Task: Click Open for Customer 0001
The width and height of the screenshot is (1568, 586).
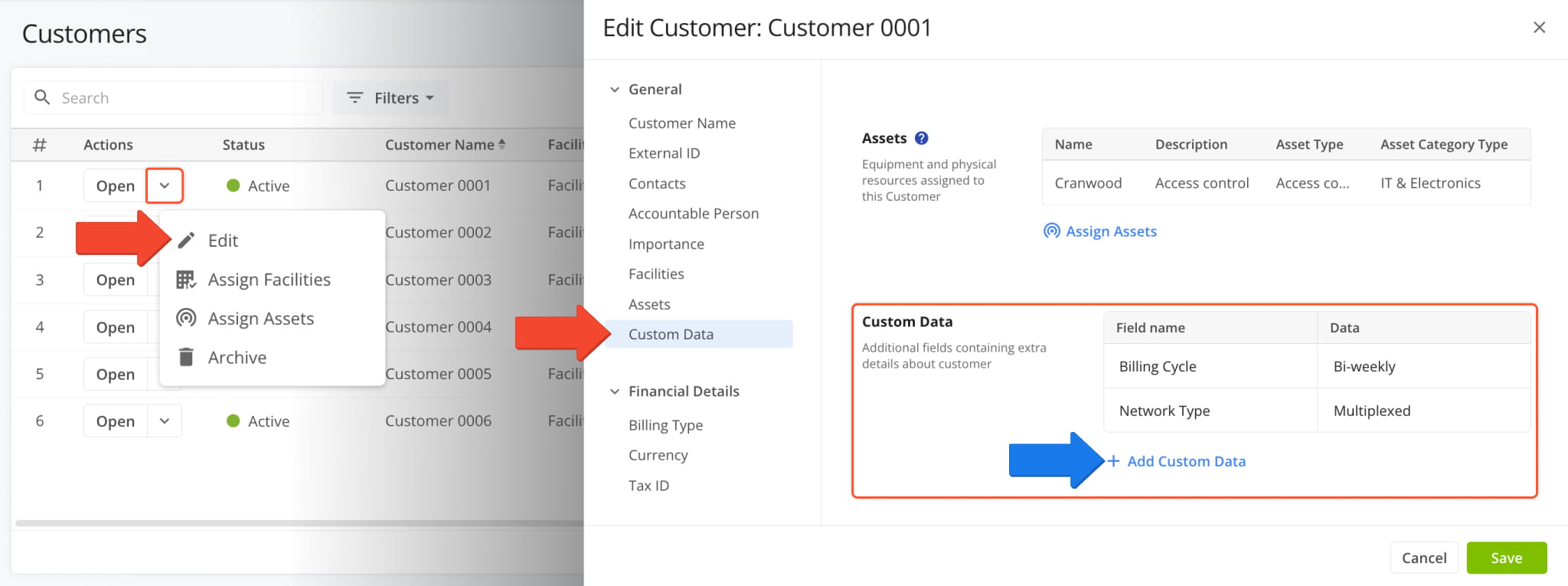Action: [116, 185]
